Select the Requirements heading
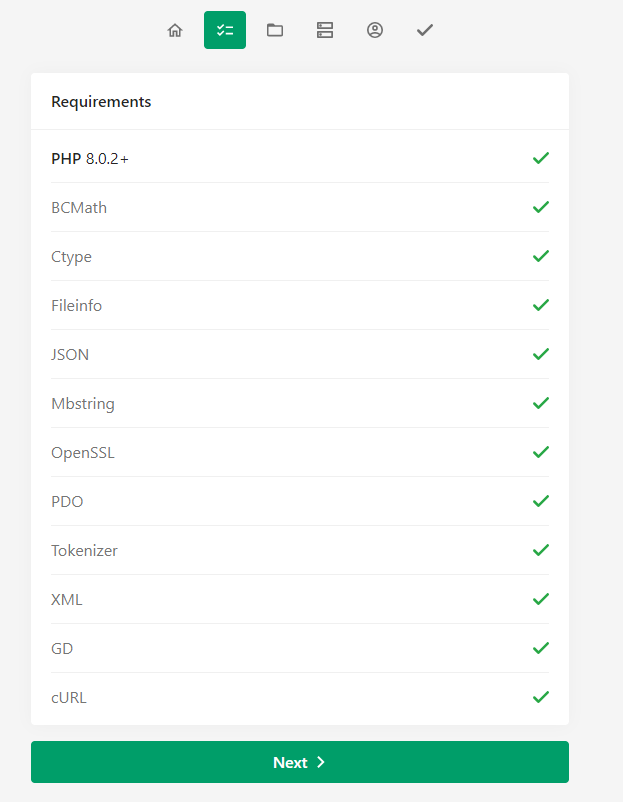 click(101, 101)
